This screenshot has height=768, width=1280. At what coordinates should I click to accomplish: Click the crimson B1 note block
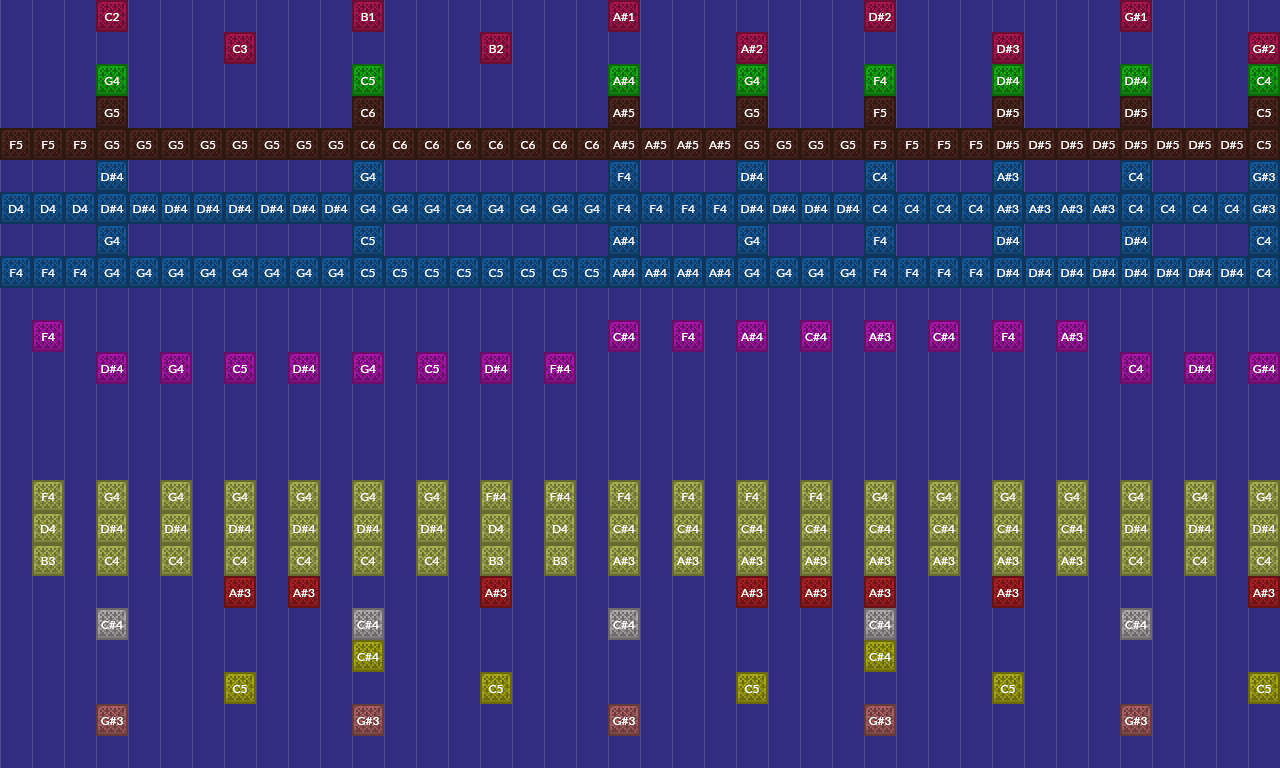pos(368,17)
